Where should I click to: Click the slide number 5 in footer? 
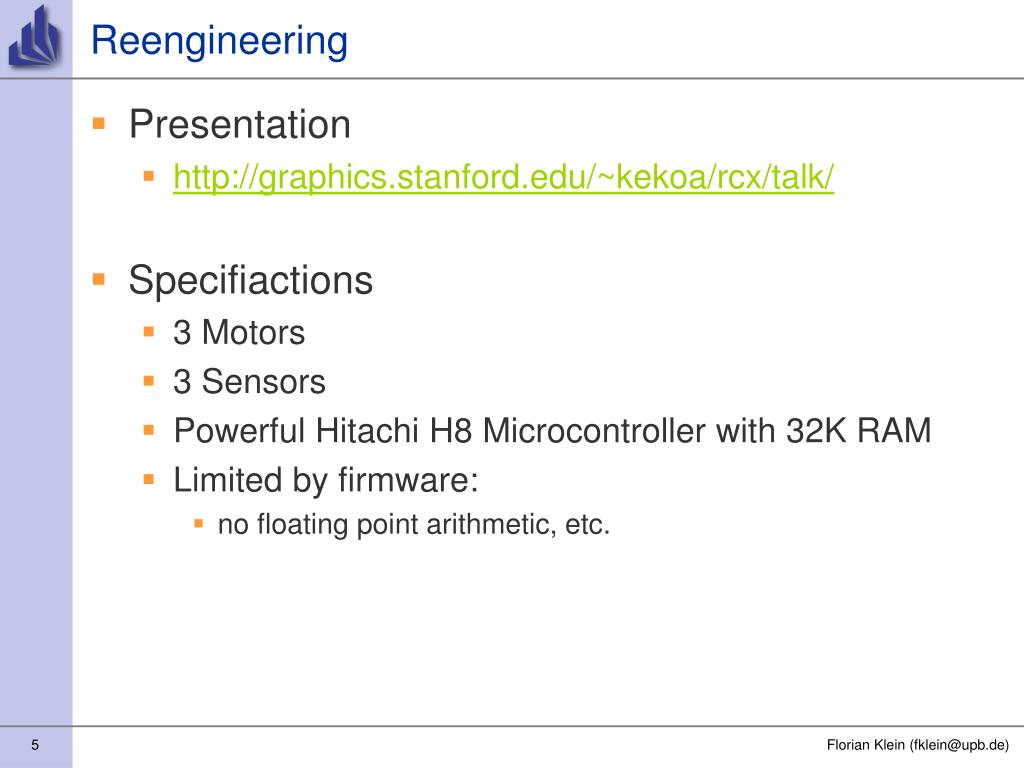(35, 745)
